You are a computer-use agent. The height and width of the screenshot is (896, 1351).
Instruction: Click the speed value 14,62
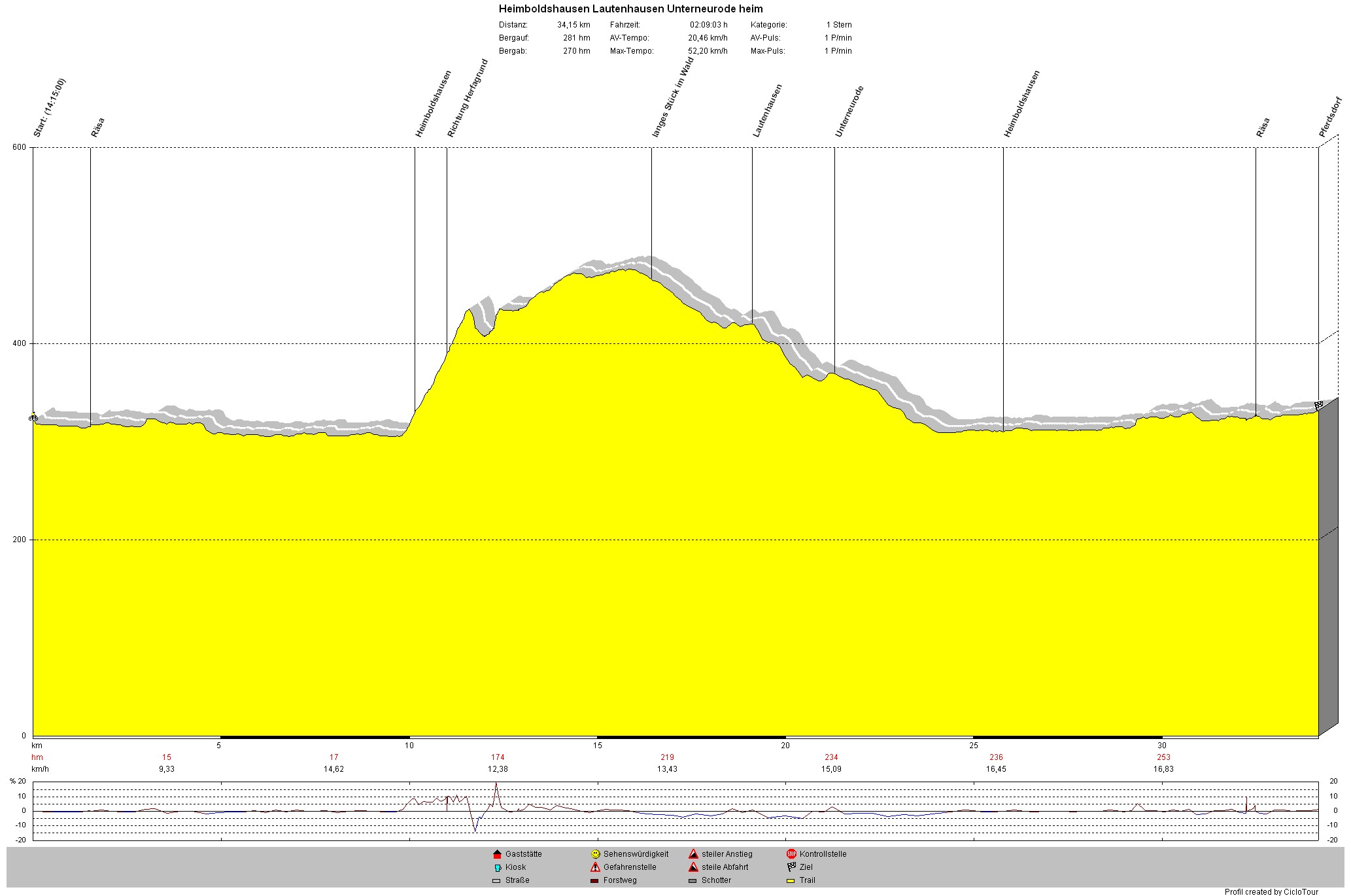pos(333,769)
